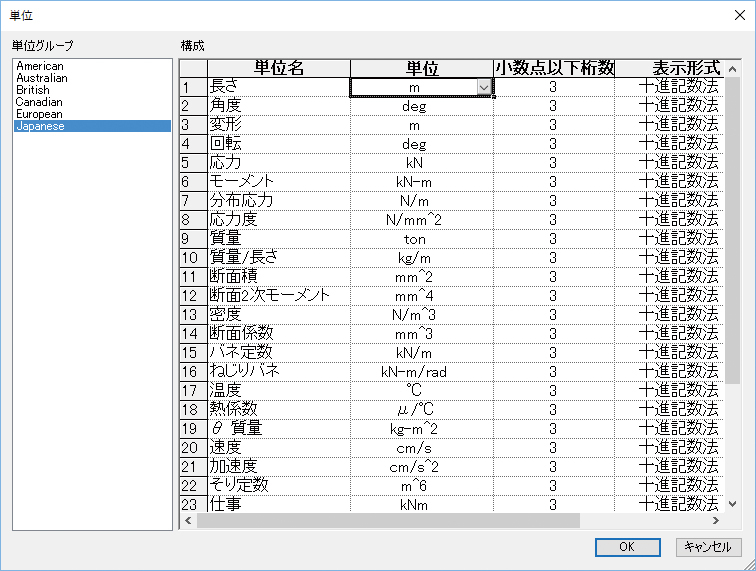This screenshot has width=756, height=571.
Task: Close the 単位 dialog window
Action: point(740,15)
